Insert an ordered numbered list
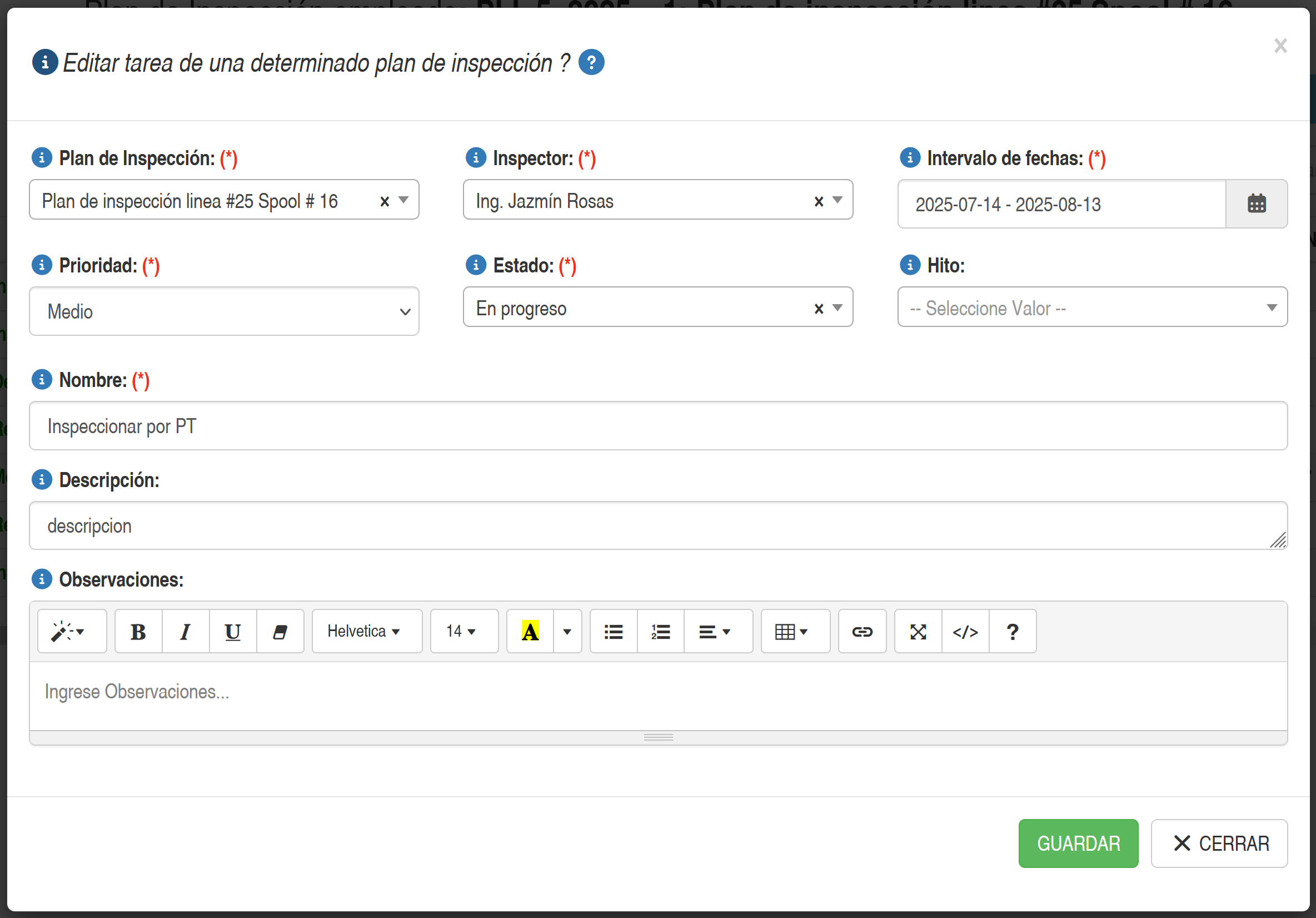 point(660,631)
